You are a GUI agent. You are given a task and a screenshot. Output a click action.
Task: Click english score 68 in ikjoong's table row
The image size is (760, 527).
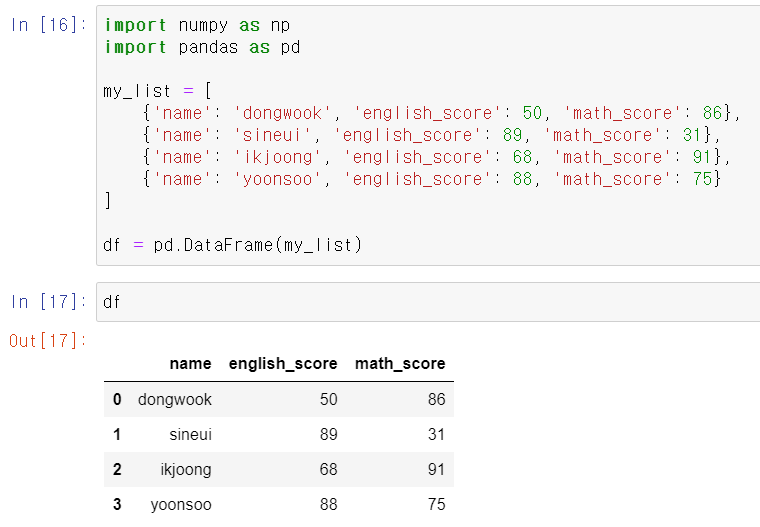pyautogui.click(x=329, y=469)
